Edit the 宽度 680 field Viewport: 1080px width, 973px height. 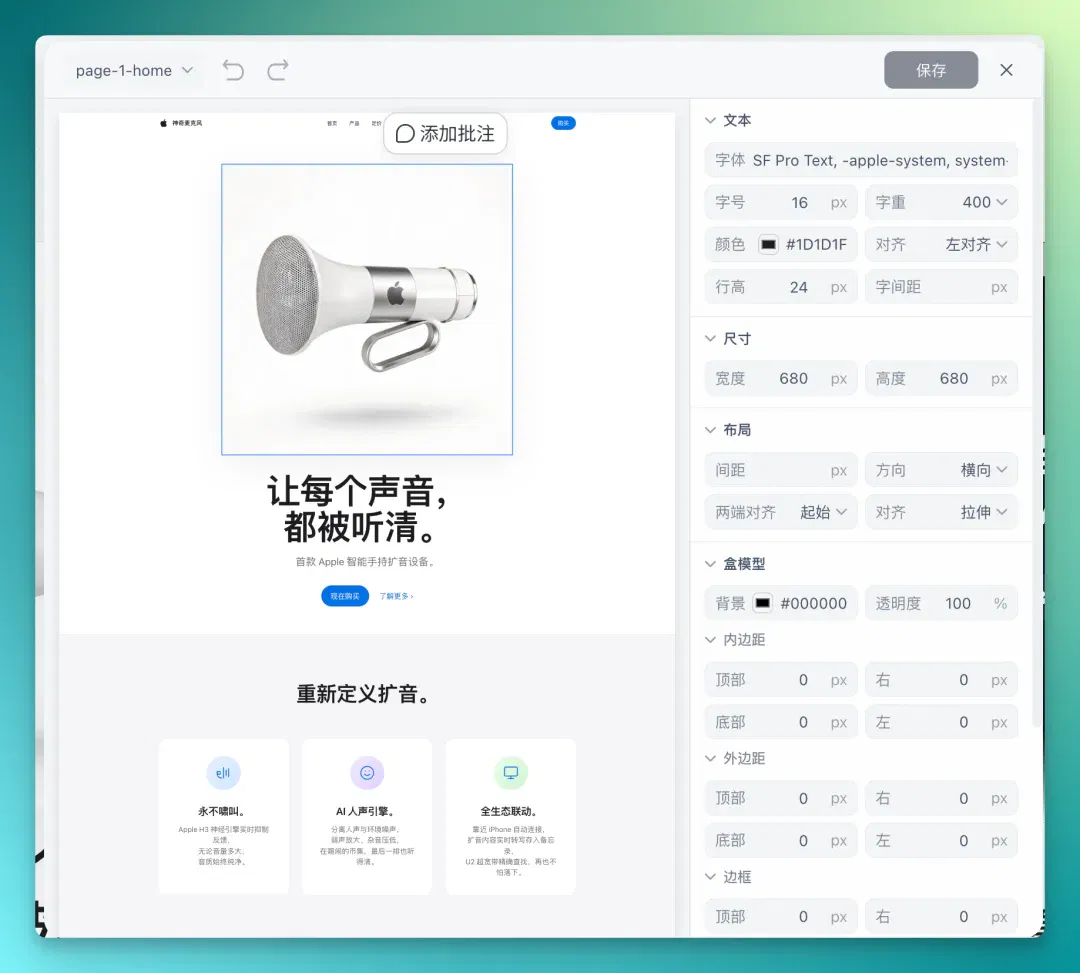click(x=781, y=379)
